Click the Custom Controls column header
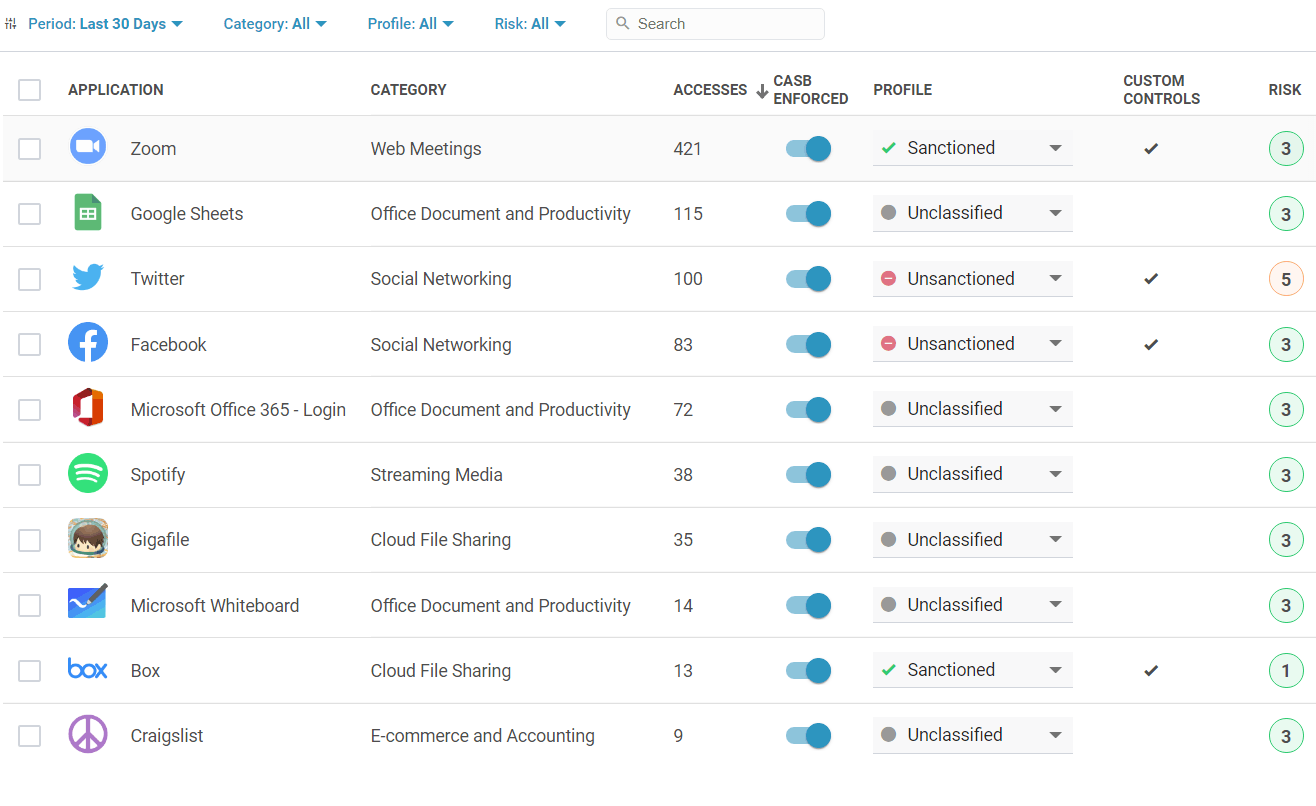Viewport: 1316px width, 806px height. (1161, 90)
